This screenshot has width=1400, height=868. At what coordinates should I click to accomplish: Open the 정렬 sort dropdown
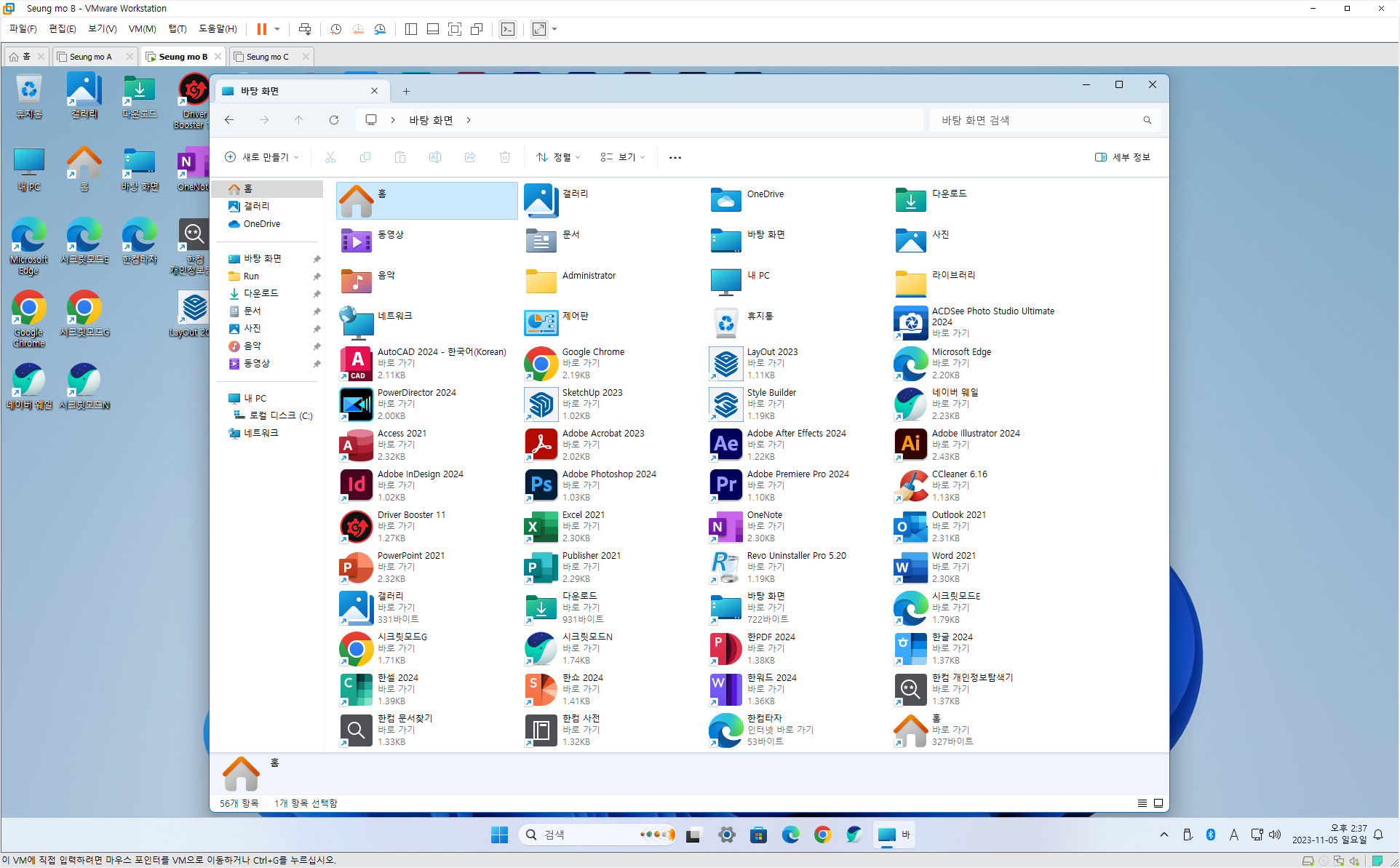tap(558, 157)
